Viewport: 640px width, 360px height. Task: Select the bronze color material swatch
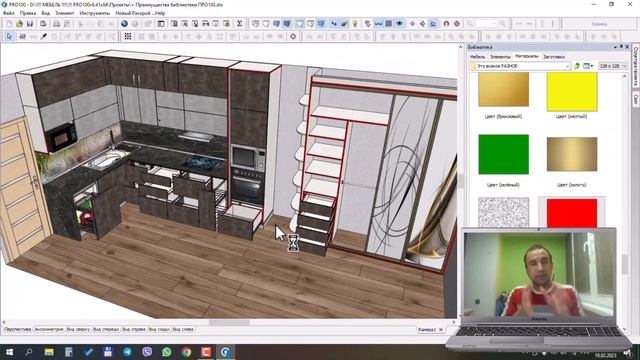[503, 89]
